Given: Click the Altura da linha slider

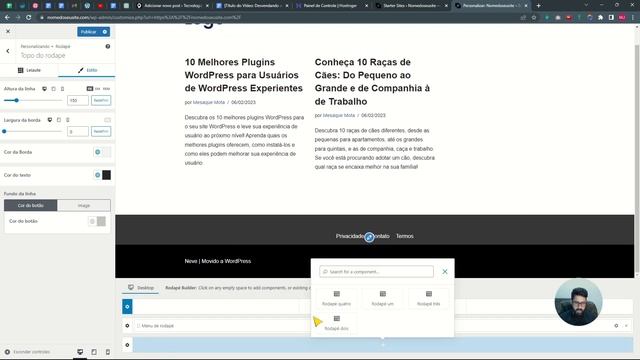Looking at the screenshot, I should click(33, 100).
